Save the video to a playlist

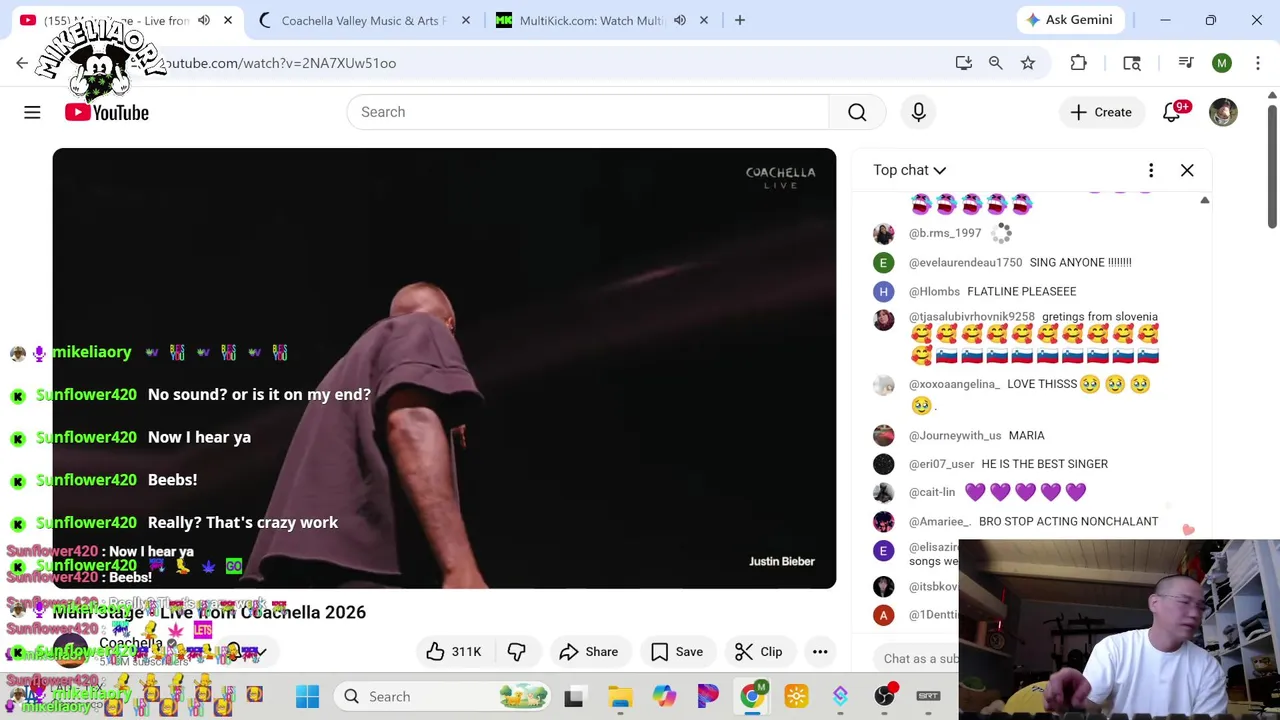click(677, 652)
